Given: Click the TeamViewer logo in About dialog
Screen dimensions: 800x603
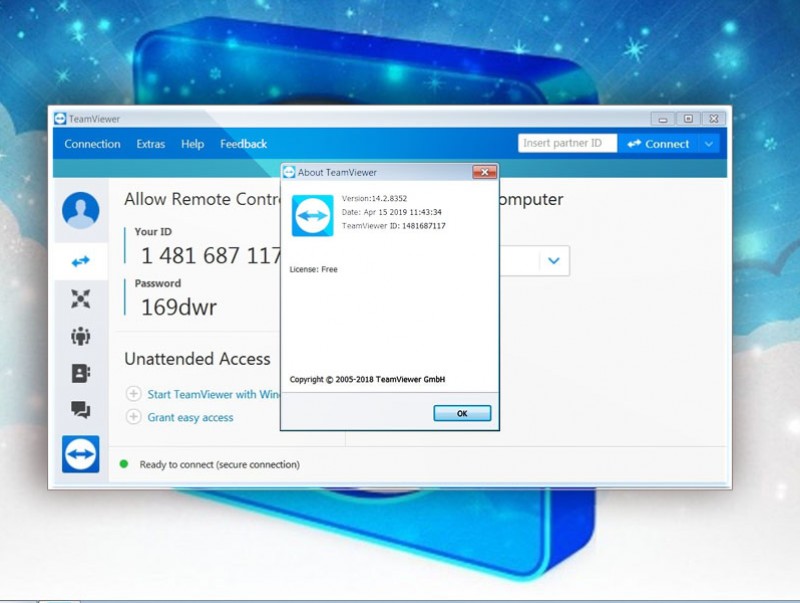Looking at the screenshot, I should [312, 215].
